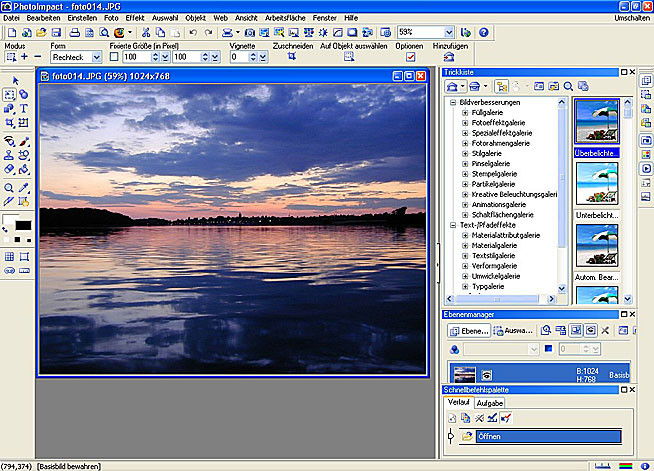This screenshot has height=471, width=654.
Task: Open the Form Rechteck dropdown
Action: click(96, 57)
